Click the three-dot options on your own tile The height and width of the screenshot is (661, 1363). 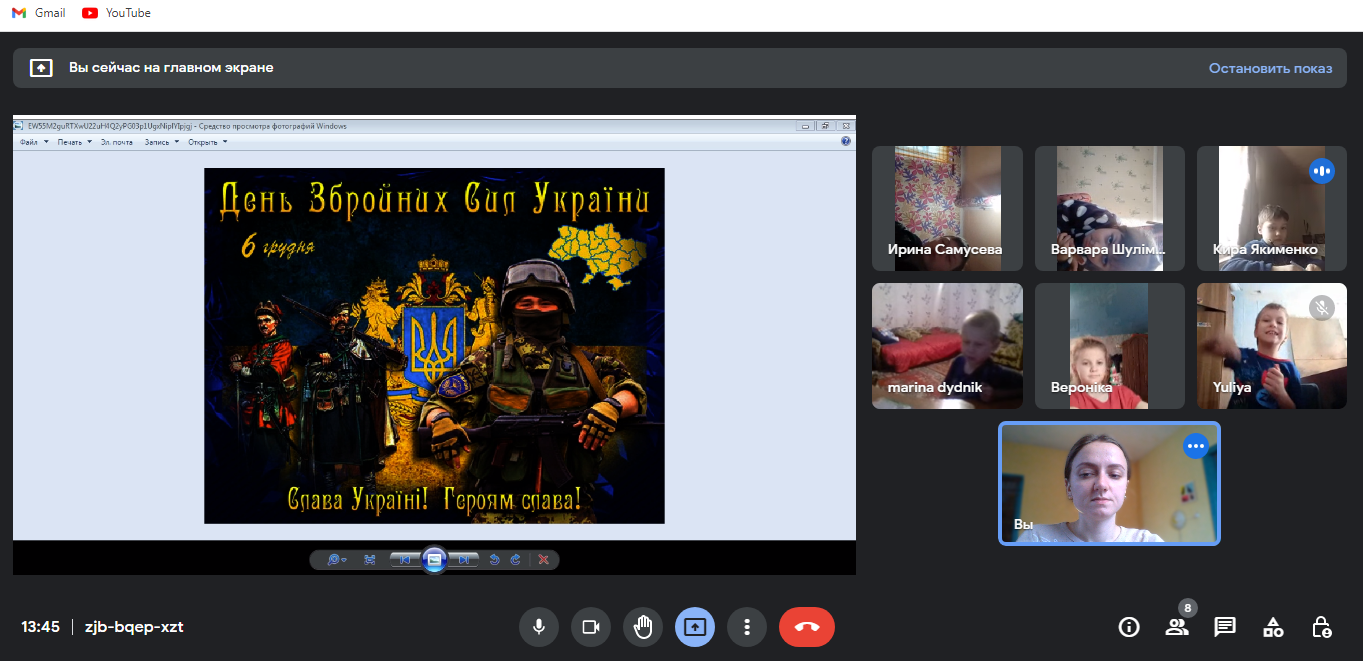point(1196,446)
